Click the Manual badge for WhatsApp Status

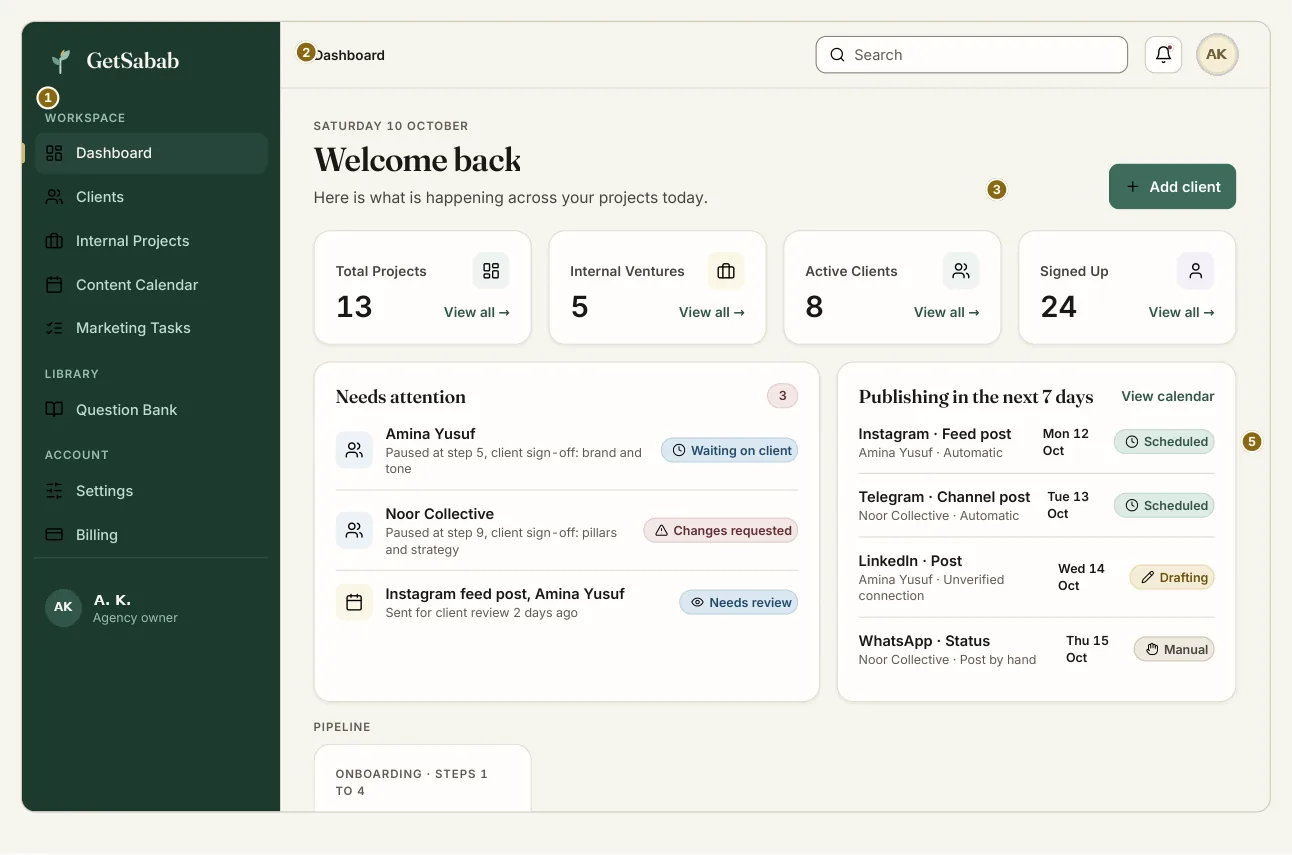(1174, 649)
